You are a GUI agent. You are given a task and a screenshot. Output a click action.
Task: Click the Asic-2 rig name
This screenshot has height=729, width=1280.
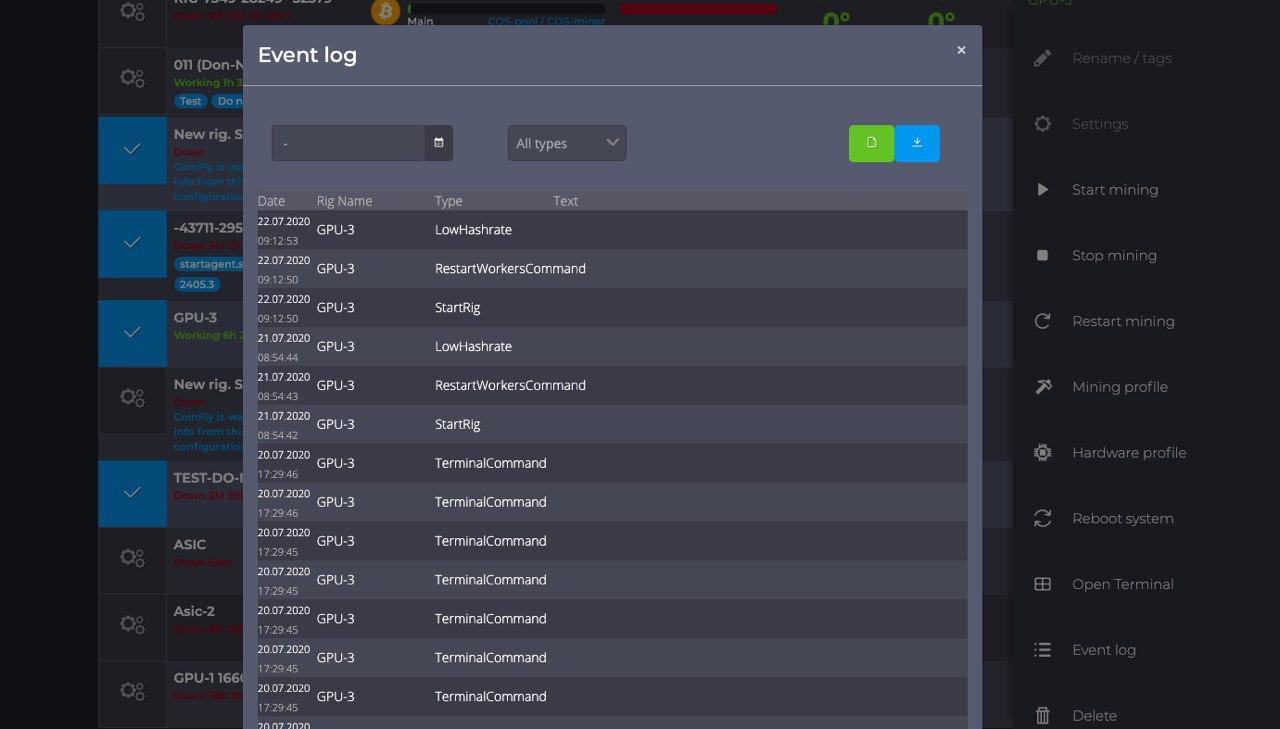[x=194, y=611]
